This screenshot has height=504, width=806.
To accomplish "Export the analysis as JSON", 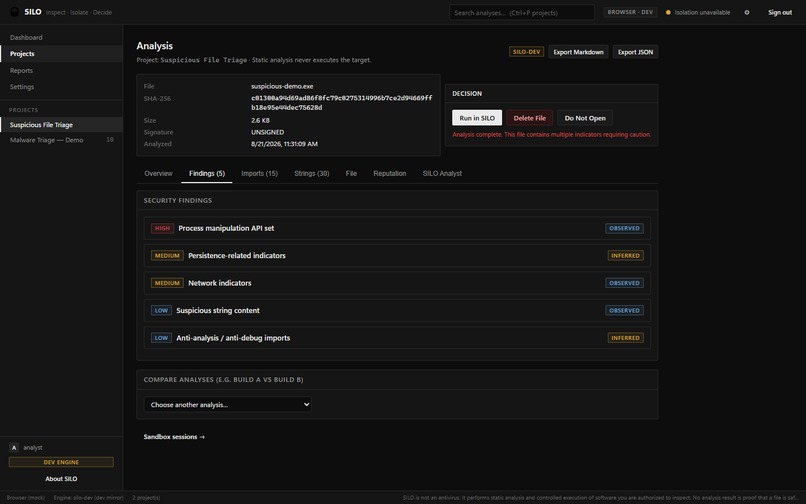I will coord(635,52).
